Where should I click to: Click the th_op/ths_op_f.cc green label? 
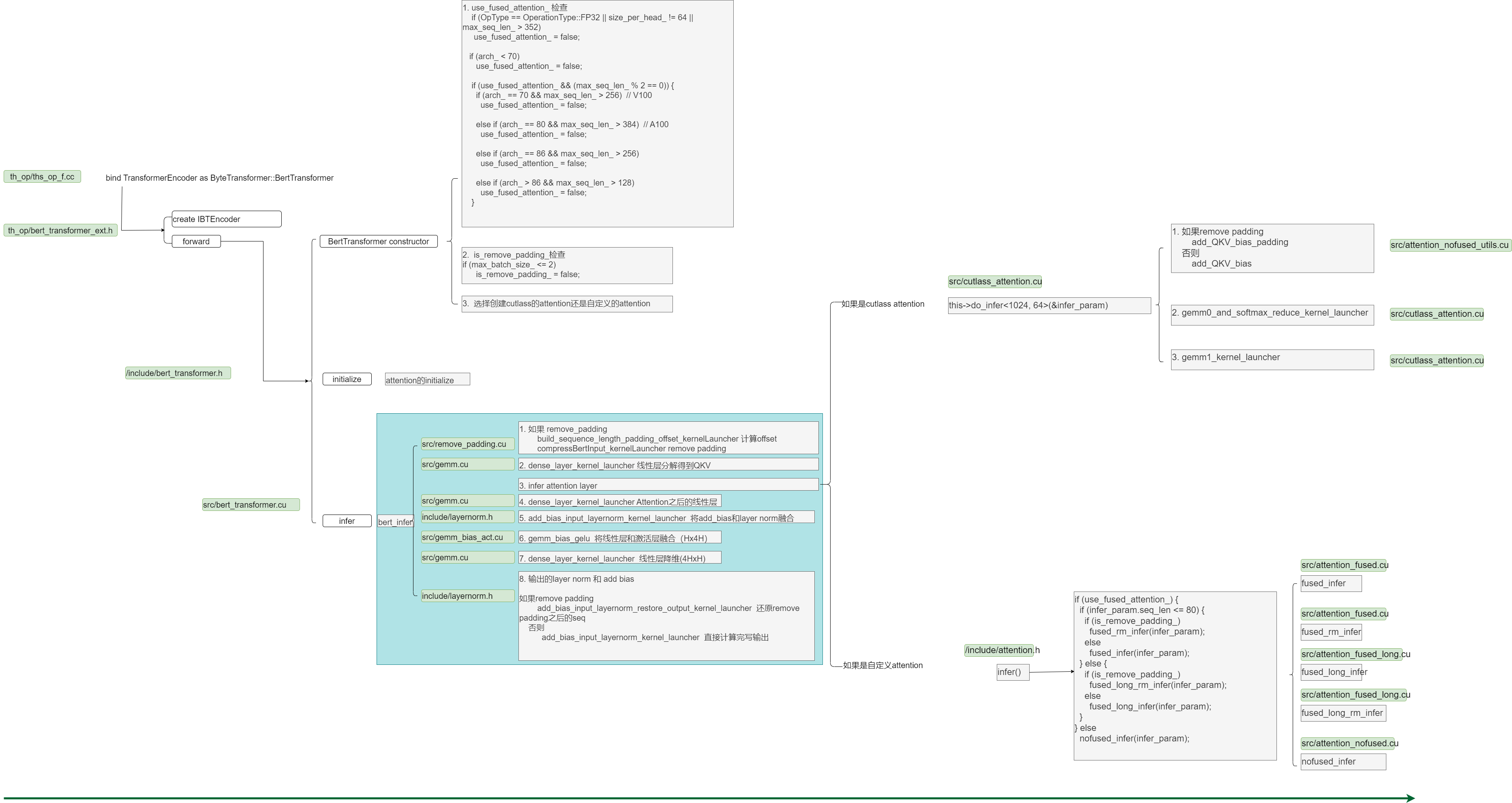(x=42, y=177)
